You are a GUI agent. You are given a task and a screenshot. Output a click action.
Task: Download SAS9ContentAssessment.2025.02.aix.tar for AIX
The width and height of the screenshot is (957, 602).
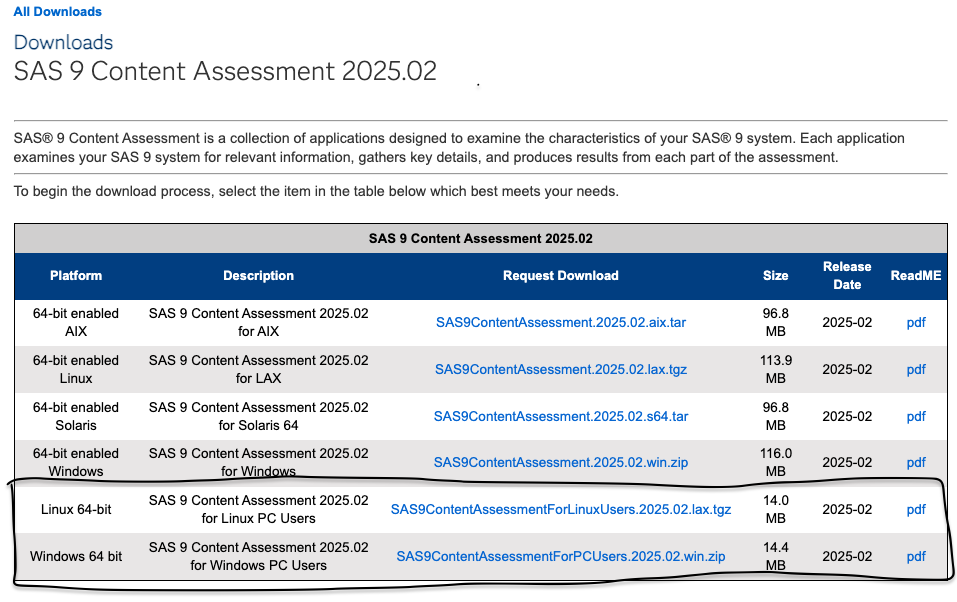561,322
